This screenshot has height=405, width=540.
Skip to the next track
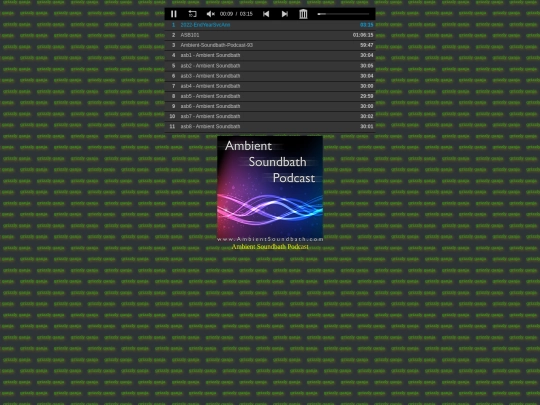(284, 14)
